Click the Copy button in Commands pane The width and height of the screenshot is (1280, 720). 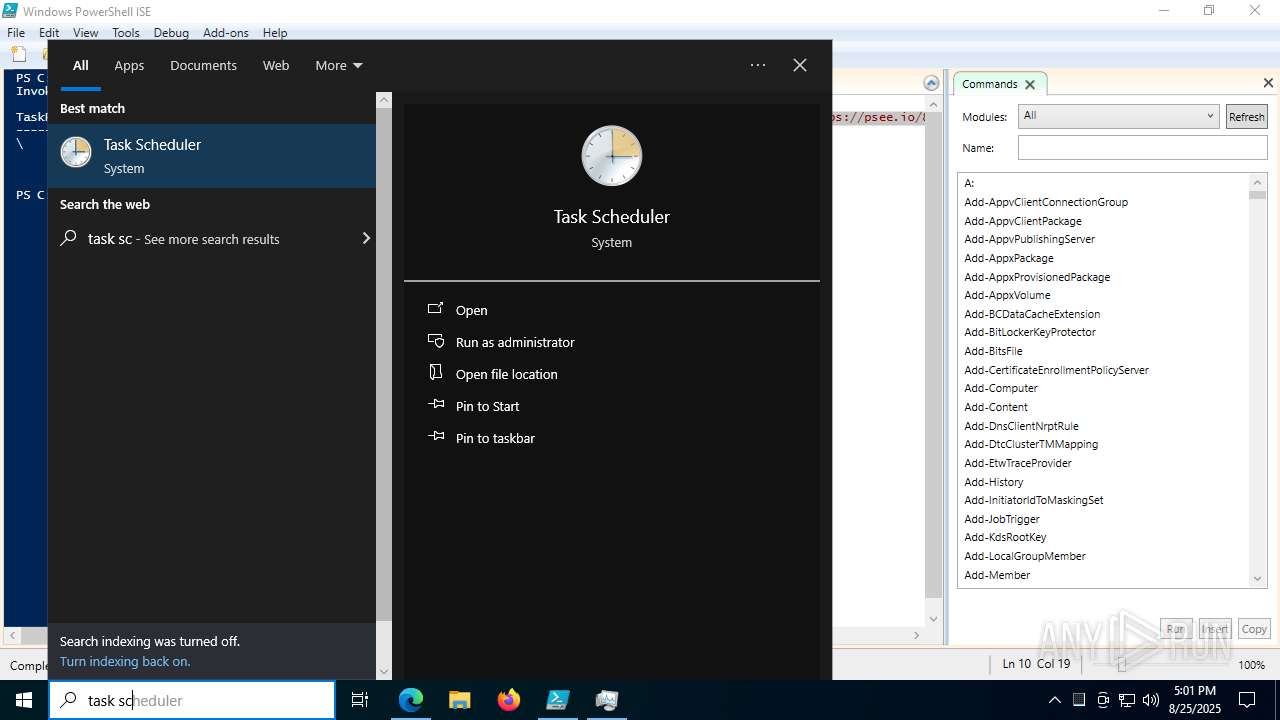(x=1254, y=629)
